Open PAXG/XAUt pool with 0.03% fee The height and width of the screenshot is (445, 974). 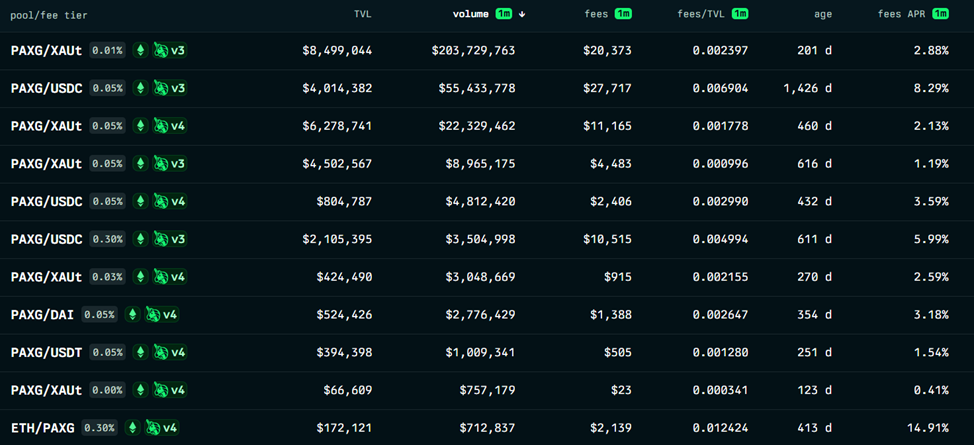point(47,277)
